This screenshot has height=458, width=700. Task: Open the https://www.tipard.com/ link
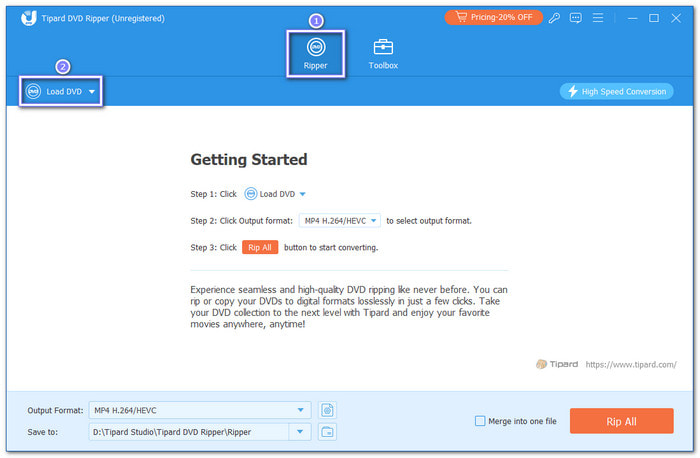click(x=631, y=365)
